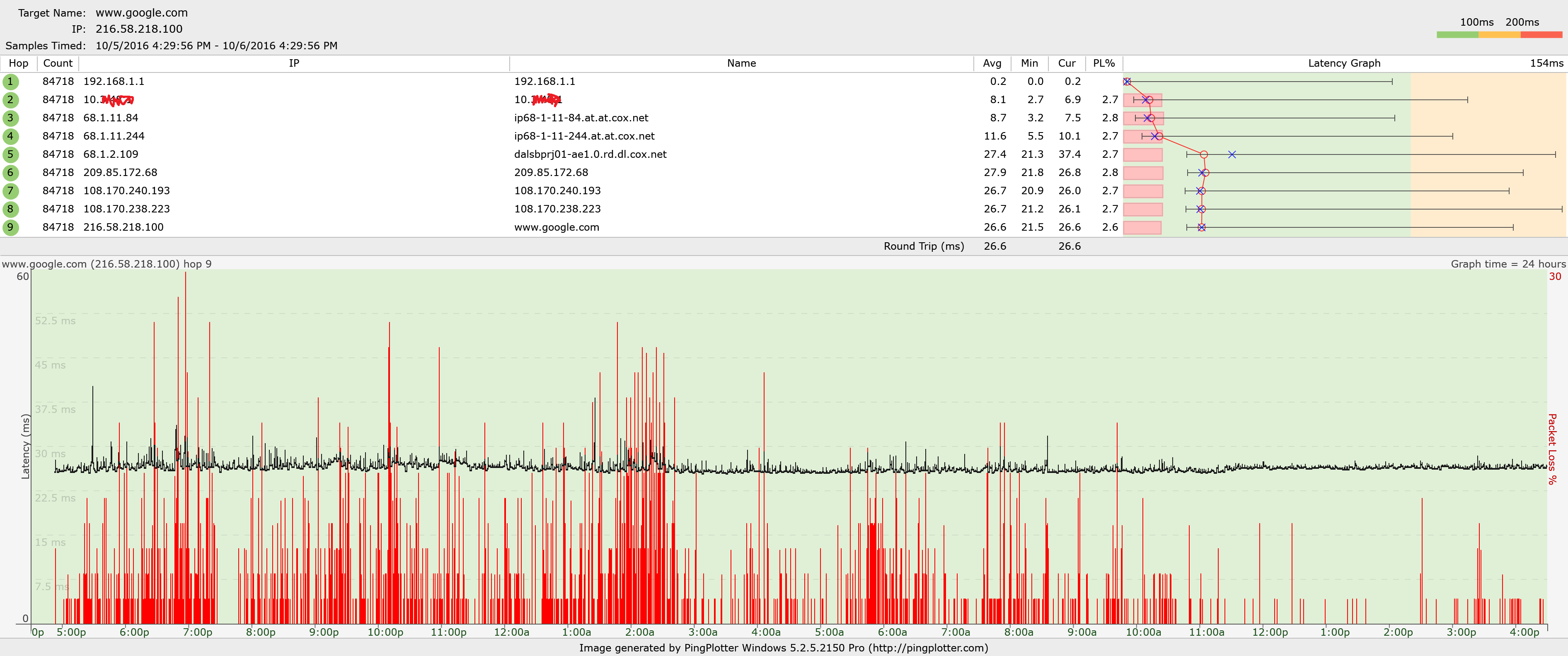
Task: Select the IP cell 68.1.2.109
Action: click(111, 154)
